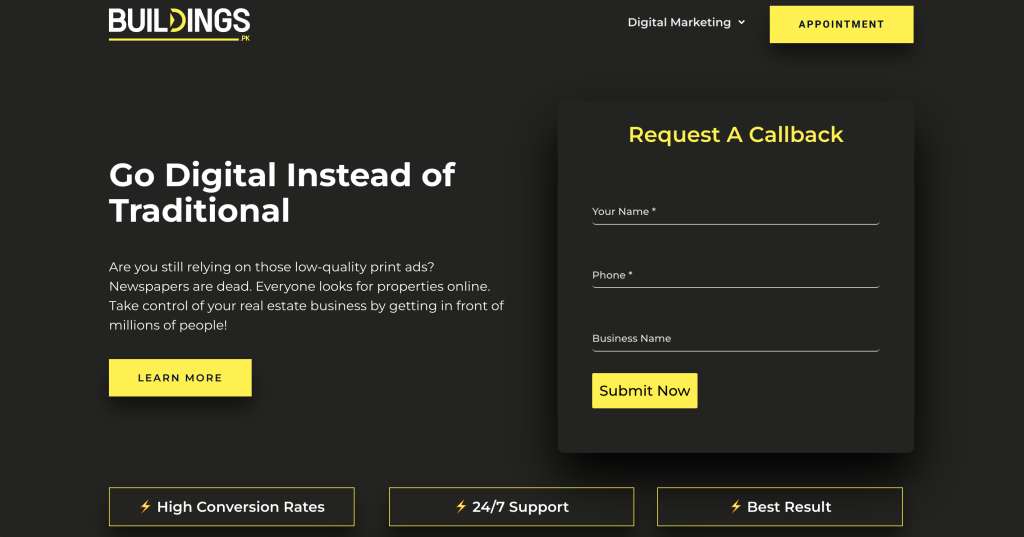Select the Phone input field
1024x537 pixels.
point(735,275)
